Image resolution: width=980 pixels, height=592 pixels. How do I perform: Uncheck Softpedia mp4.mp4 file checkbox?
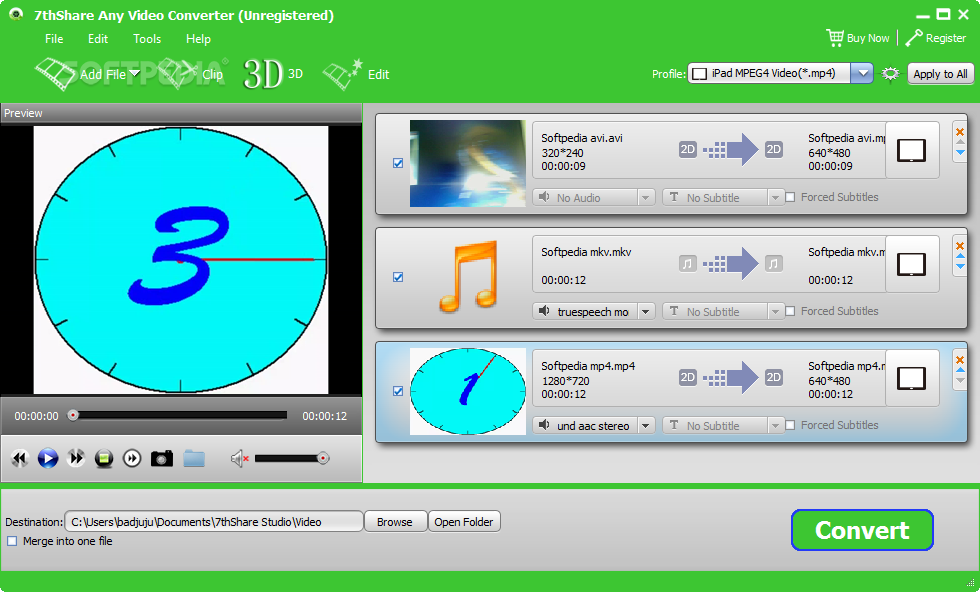click(398, 391)
